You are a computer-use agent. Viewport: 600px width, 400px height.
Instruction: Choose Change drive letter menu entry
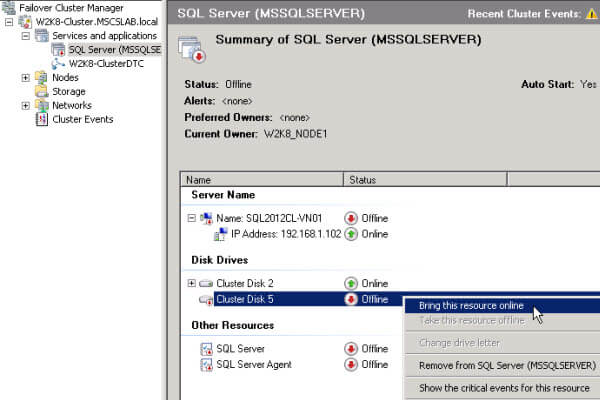(x=502, y=343)
